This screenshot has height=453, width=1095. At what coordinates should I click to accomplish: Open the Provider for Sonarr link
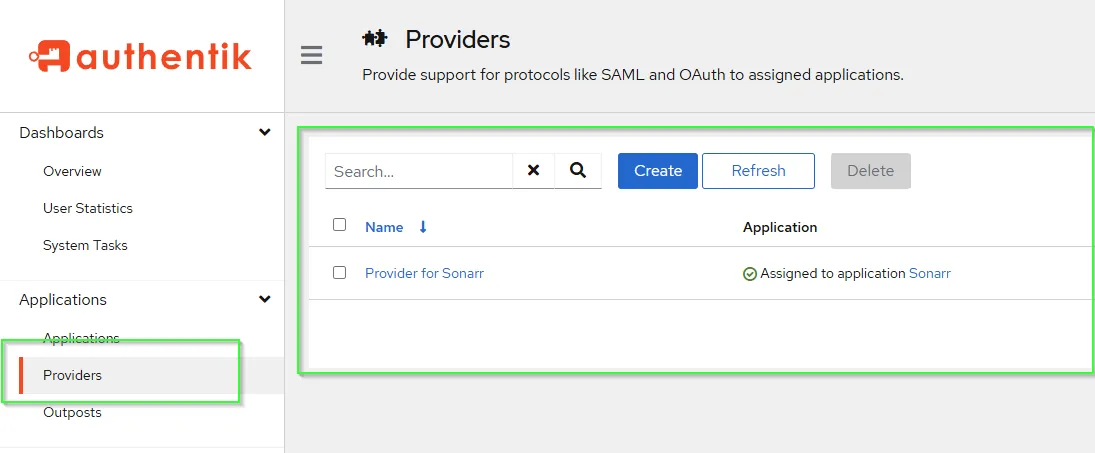click(x=424, y=273)
